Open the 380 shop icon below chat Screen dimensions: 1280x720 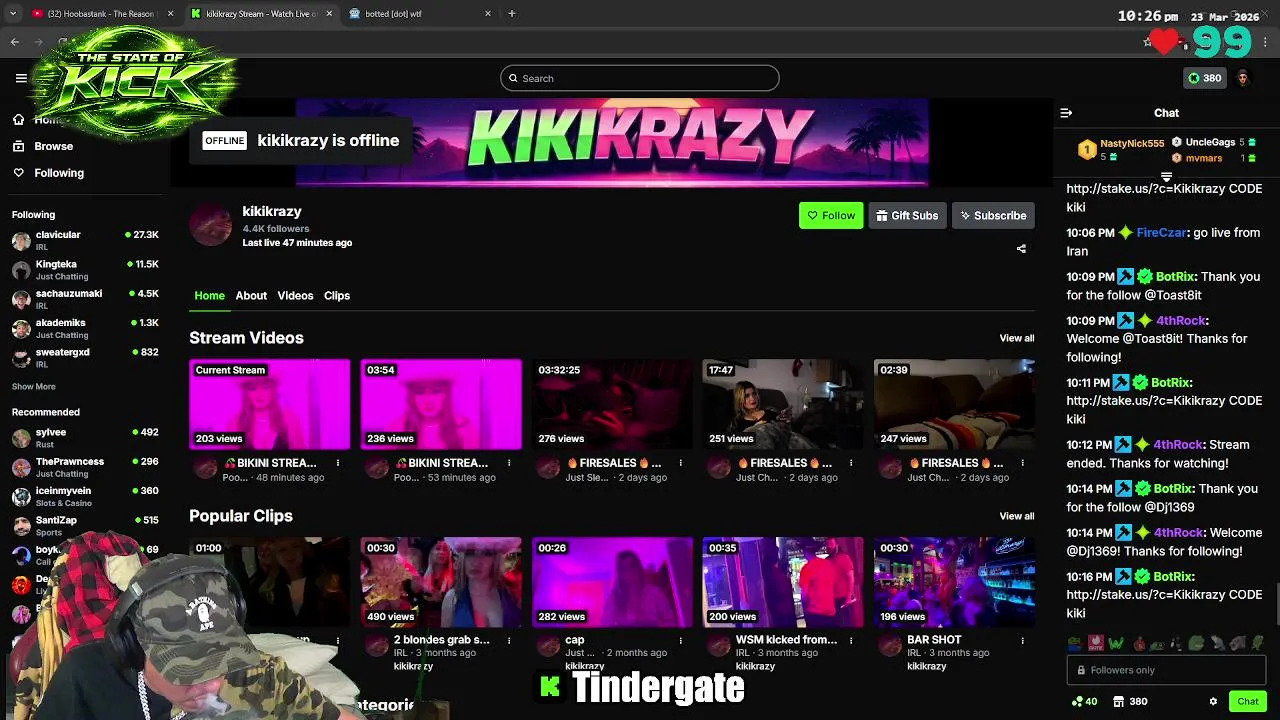(x=1130, y=702)
